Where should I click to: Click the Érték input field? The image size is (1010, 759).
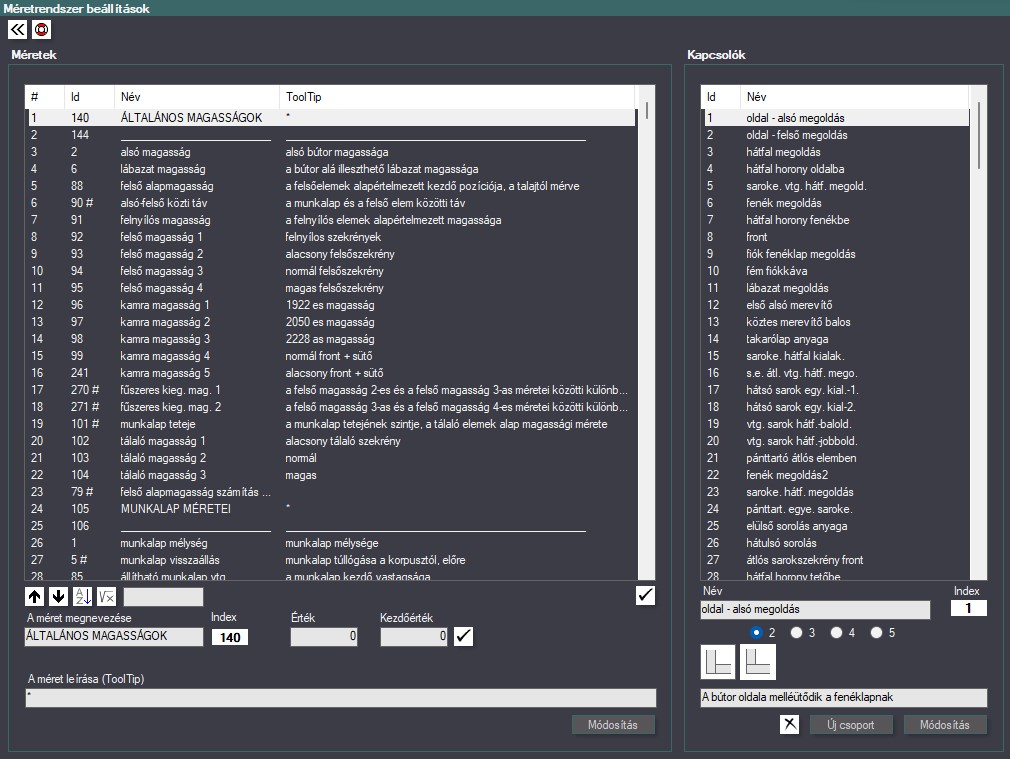324,637
